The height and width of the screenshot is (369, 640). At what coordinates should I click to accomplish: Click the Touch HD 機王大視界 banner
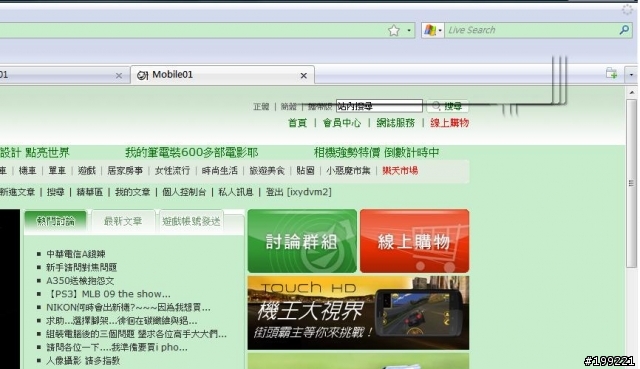[358, 313]
